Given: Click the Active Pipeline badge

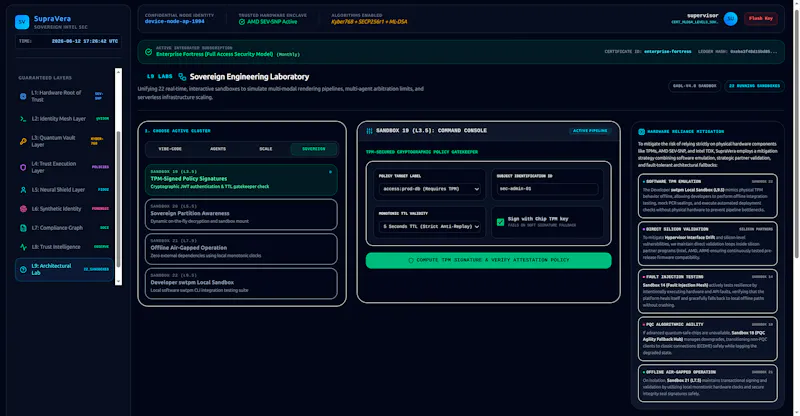Looking at the screenshot, I should click(x=590, y=131).
